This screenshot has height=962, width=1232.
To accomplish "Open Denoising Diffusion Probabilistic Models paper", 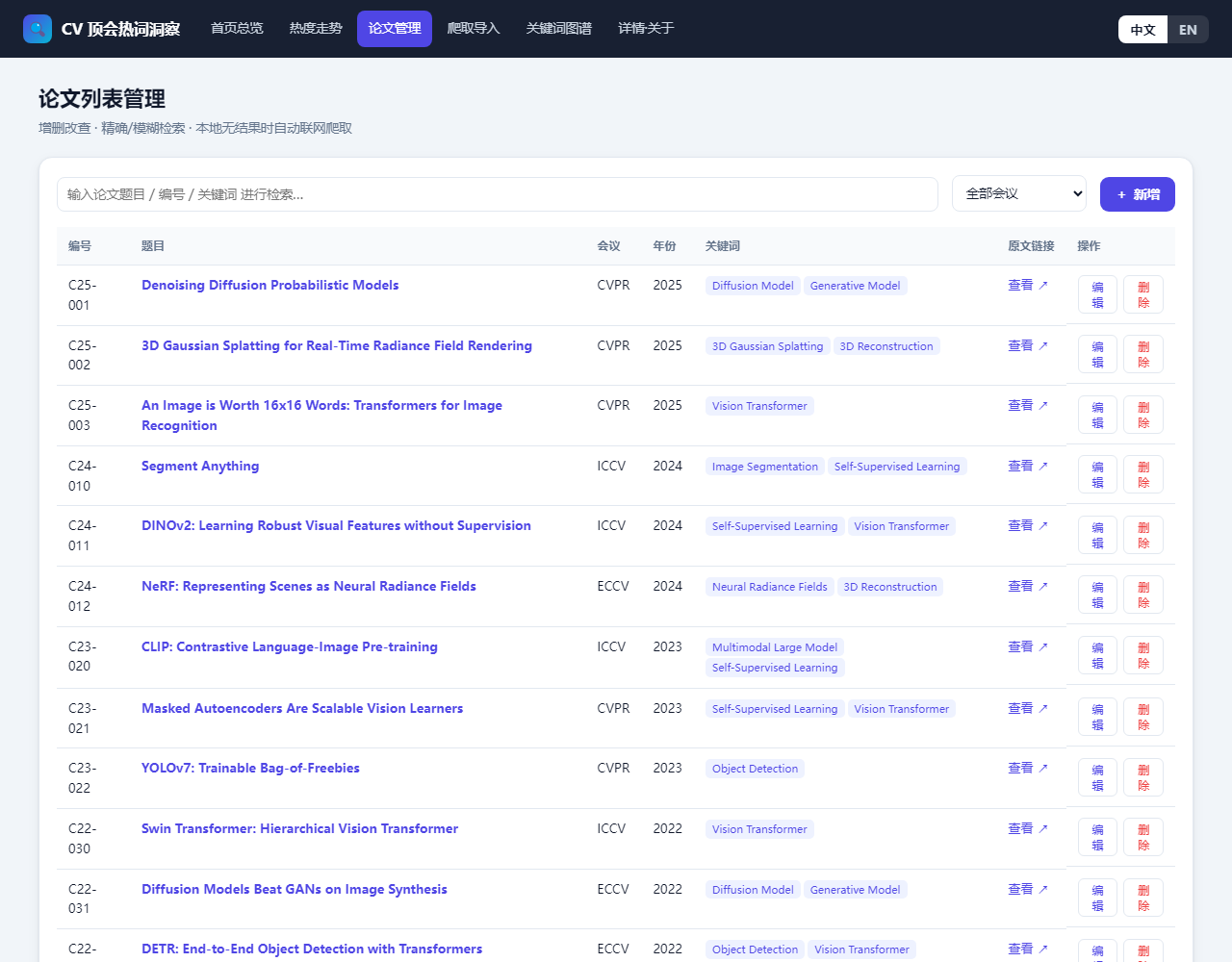I will tap(269, 285).
